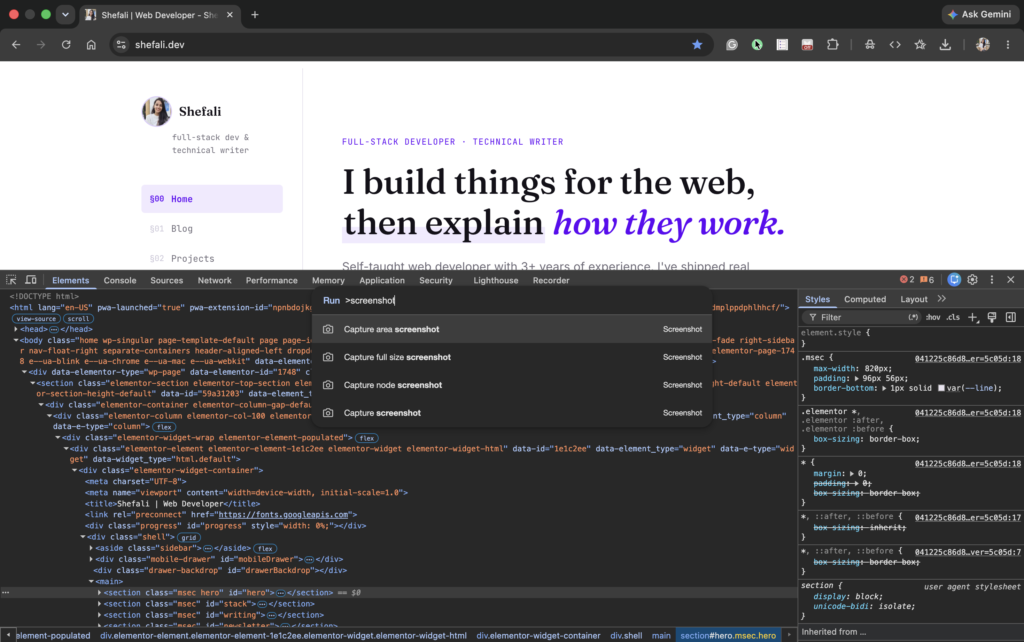The height and width of the screenshot is (642, 1024).
Task: Run plain Capture screenshot command
Action: (512, 413)
